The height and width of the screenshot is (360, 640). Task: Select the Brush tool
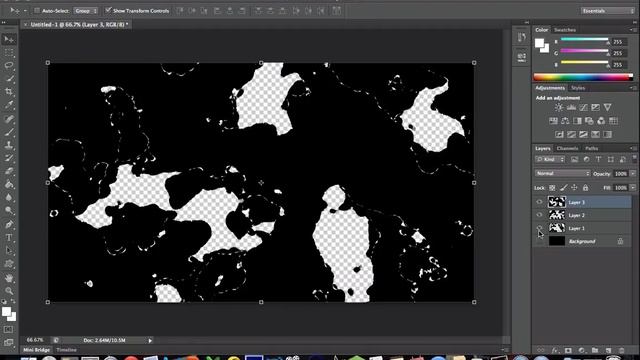(9, 132)
